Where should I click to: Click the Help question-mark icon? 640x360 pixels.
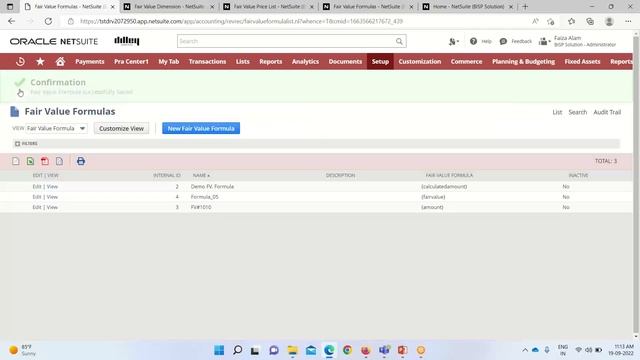coord(473,41)
